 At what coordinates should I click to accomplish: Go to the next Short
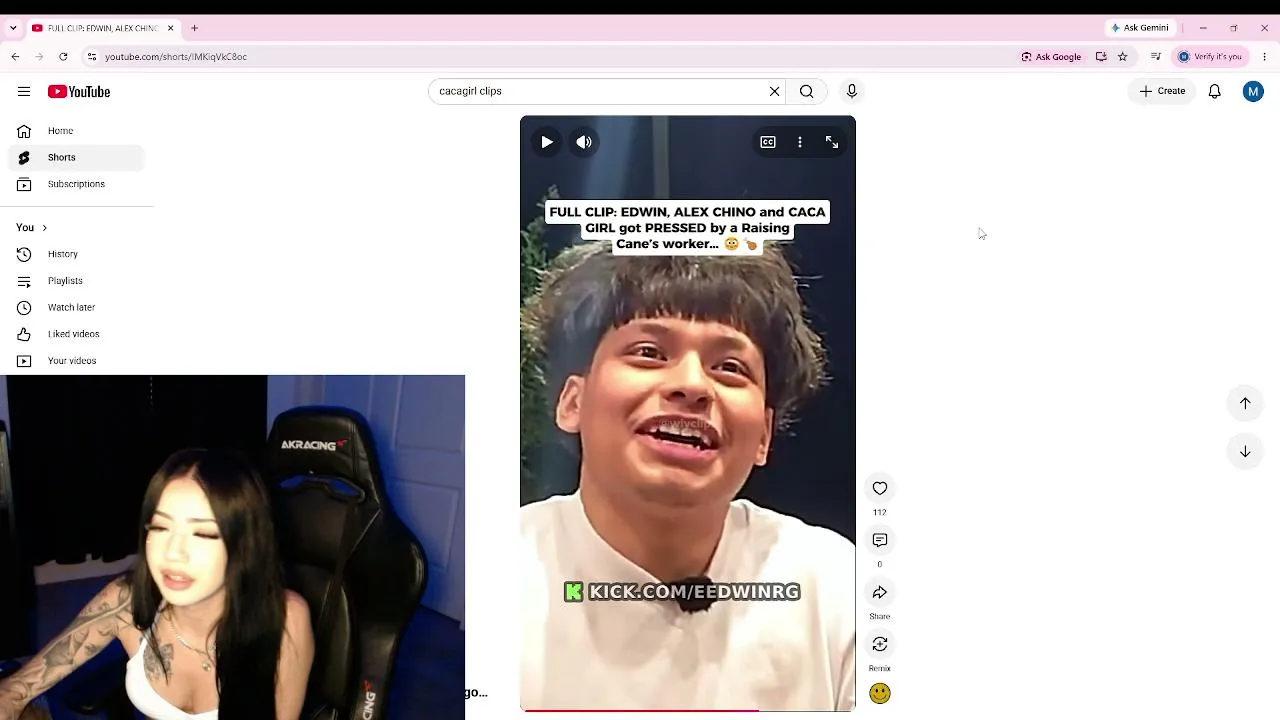[1245, 451]
